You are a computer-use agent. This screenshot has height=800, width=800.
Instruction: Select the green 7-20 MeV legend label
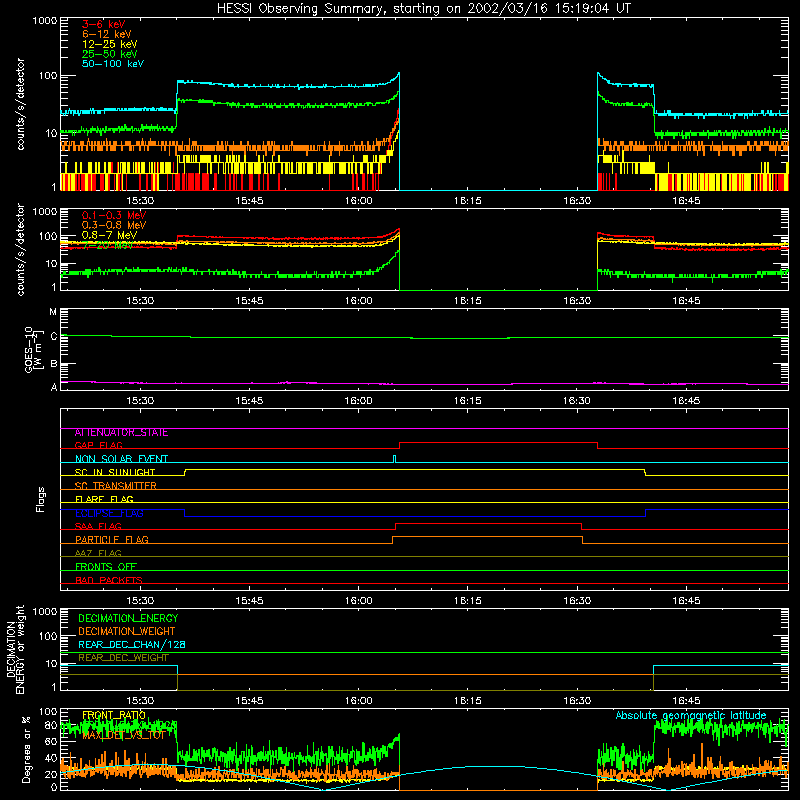(107, 245)
